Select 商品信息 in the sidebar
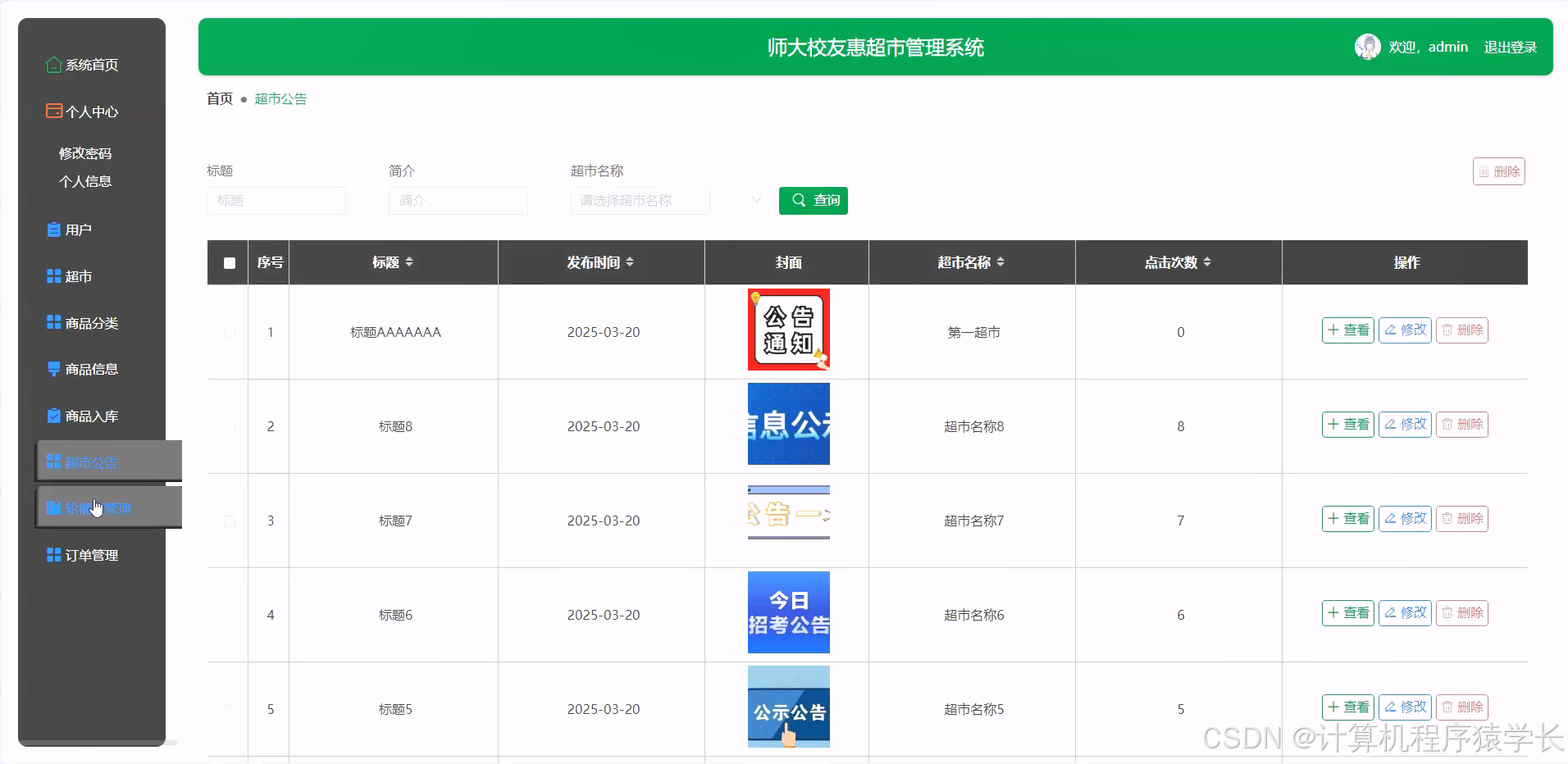The image size is (1568, 764). coord(92,369)
